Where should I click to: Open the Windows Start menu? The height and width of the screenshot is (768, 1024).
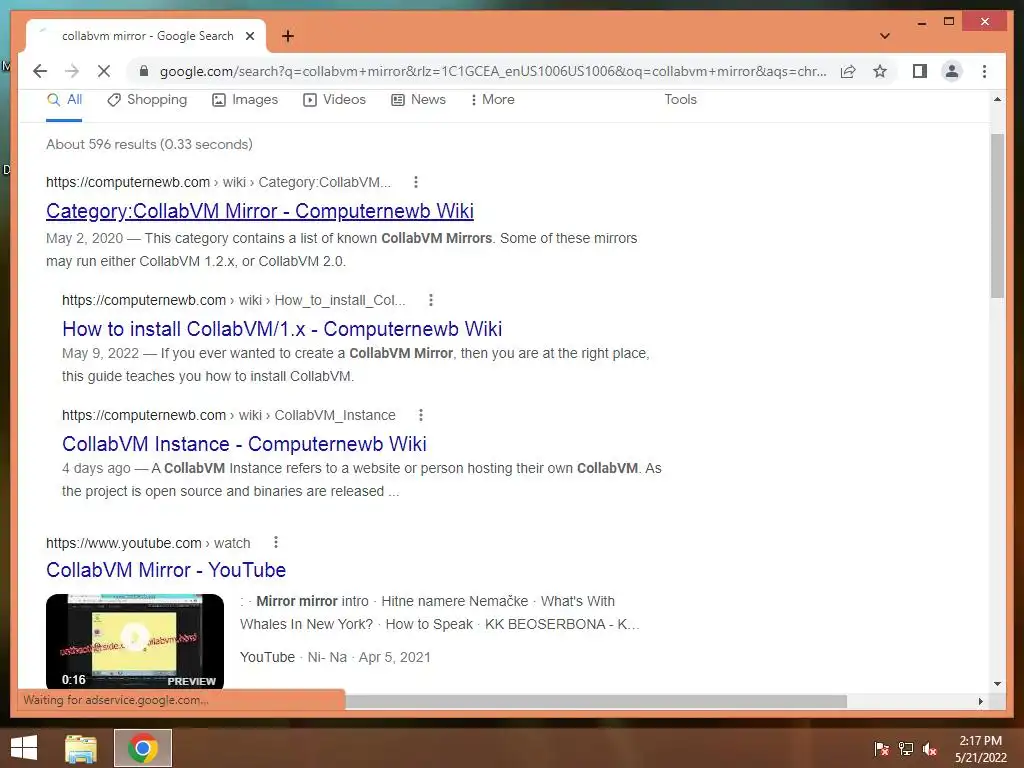click(x=24, y=748)
